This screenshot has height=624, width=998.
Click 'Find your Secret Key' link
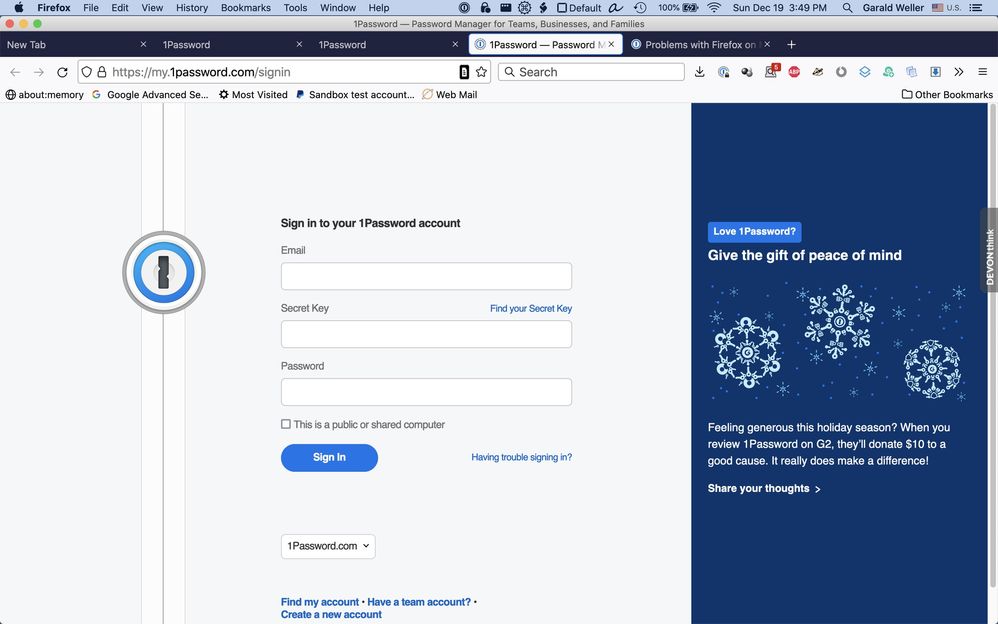click(530, 309)
